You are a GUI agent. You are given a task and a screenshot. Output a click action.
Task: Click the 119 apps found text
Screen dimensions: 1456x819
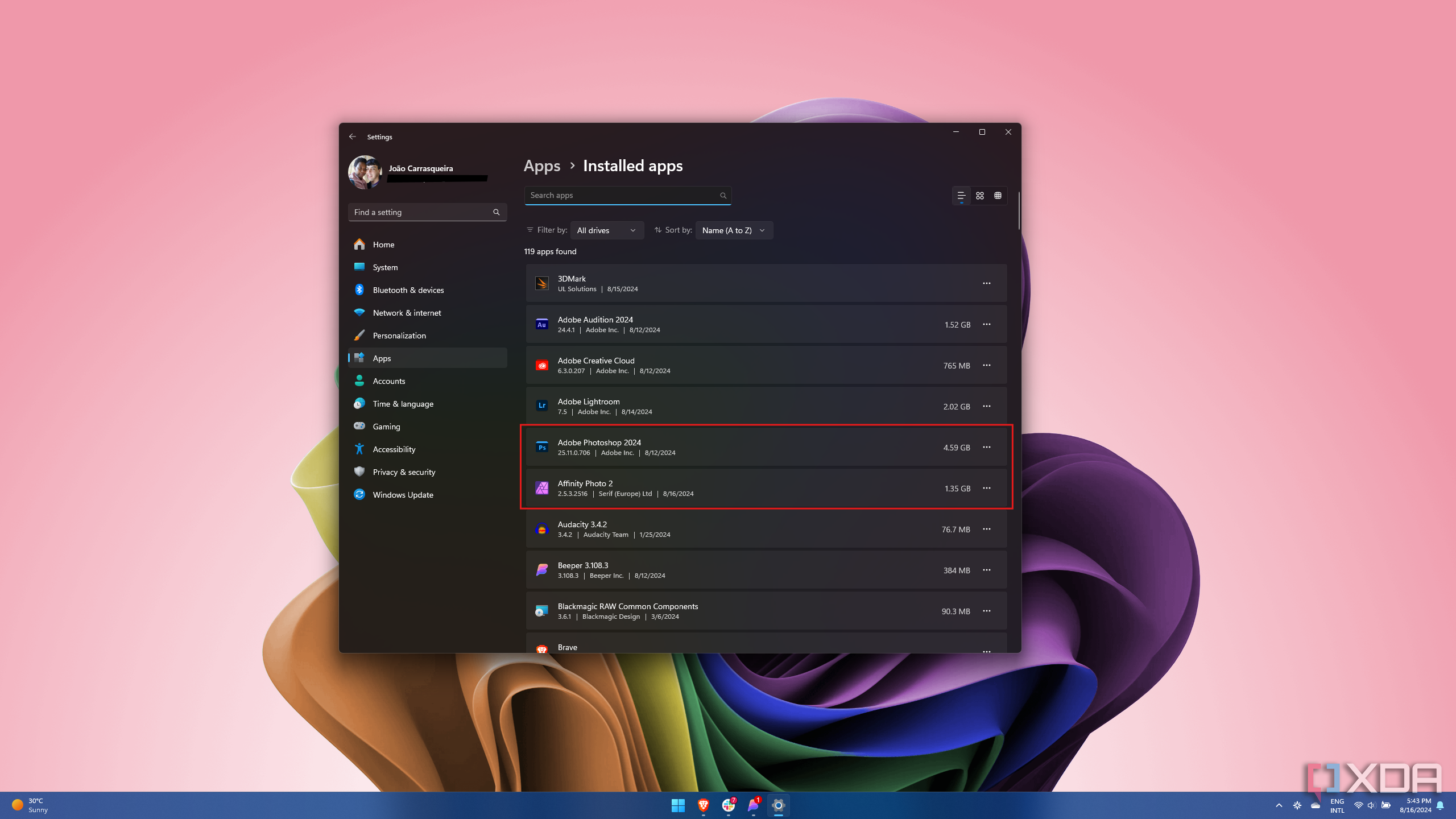coord(550,251)
